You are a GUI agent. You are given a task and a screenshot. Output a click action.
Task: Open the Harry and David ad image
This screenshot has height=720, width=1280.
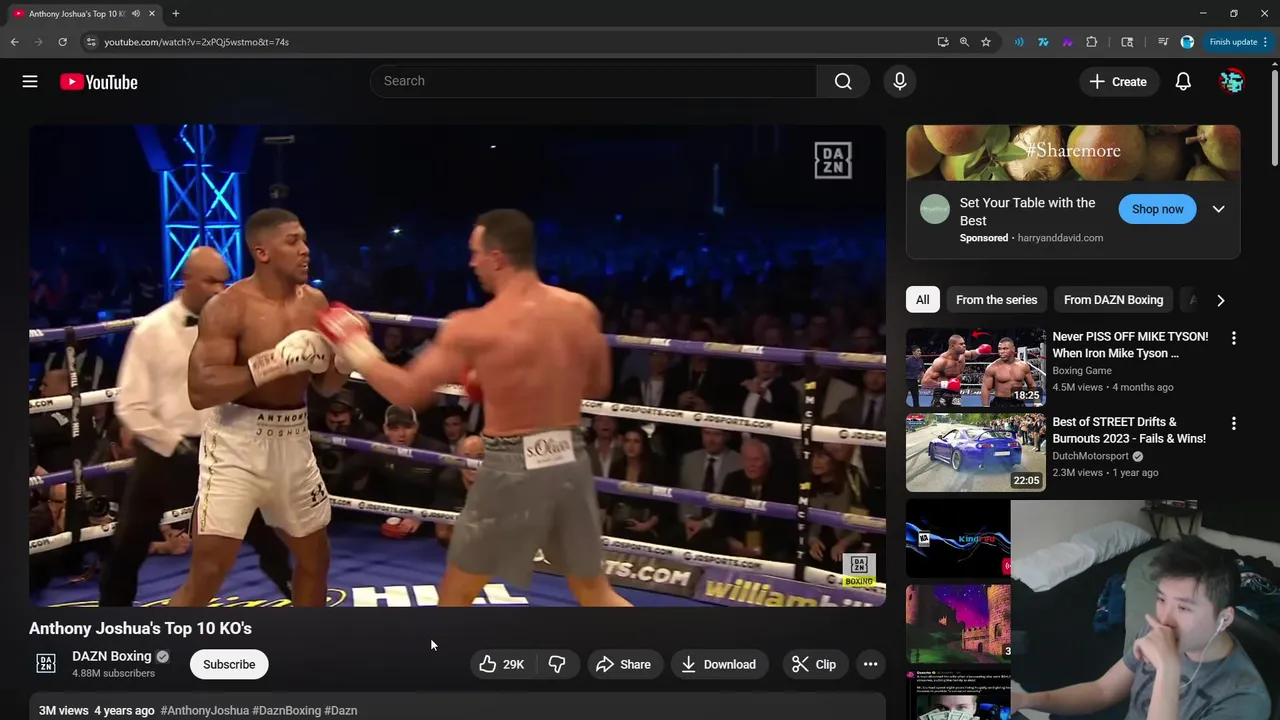[x=1073, y=153]
